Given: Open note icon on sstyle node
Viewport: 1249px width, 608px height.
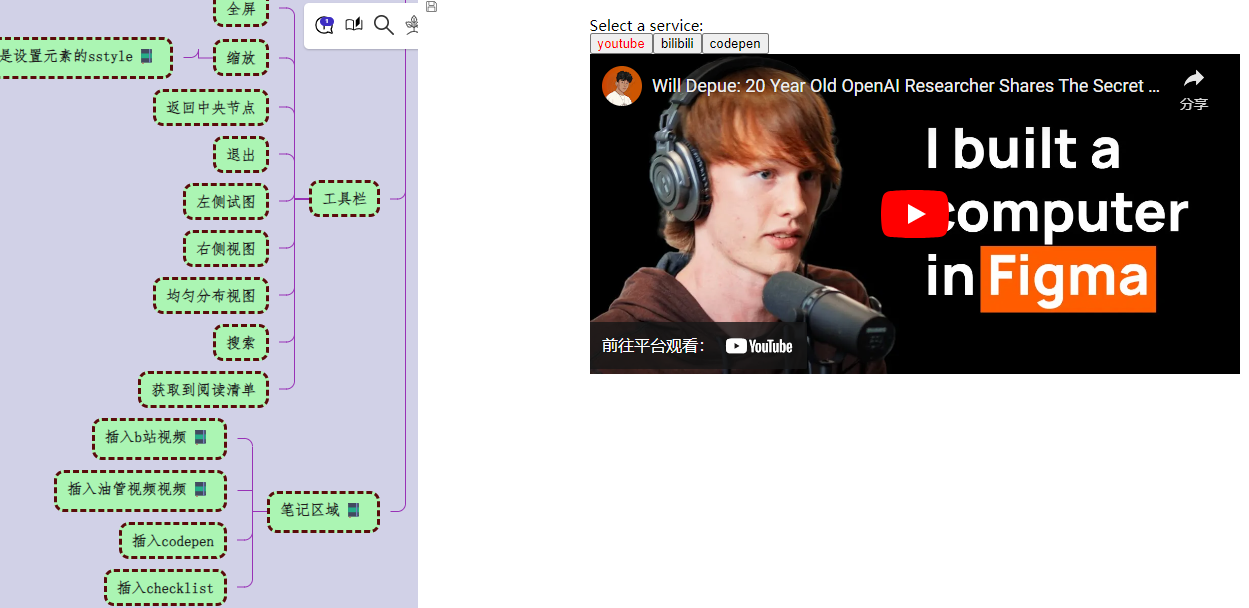Looking at the screenshot, I should tap(146, 56).
